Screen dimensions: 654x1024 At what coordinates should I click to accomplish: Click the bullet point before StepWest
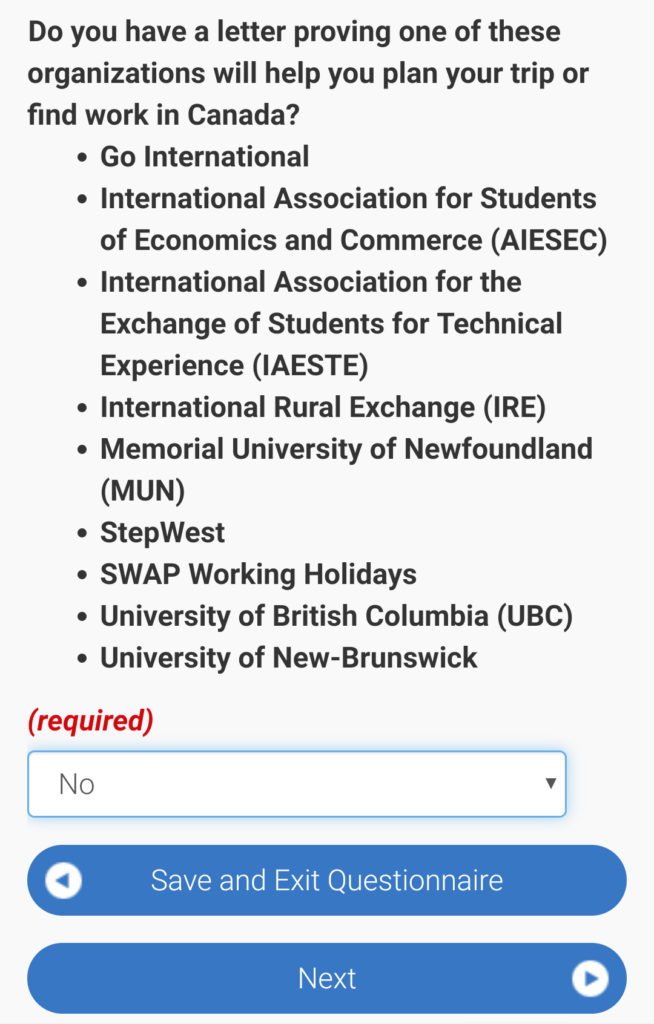83,533
